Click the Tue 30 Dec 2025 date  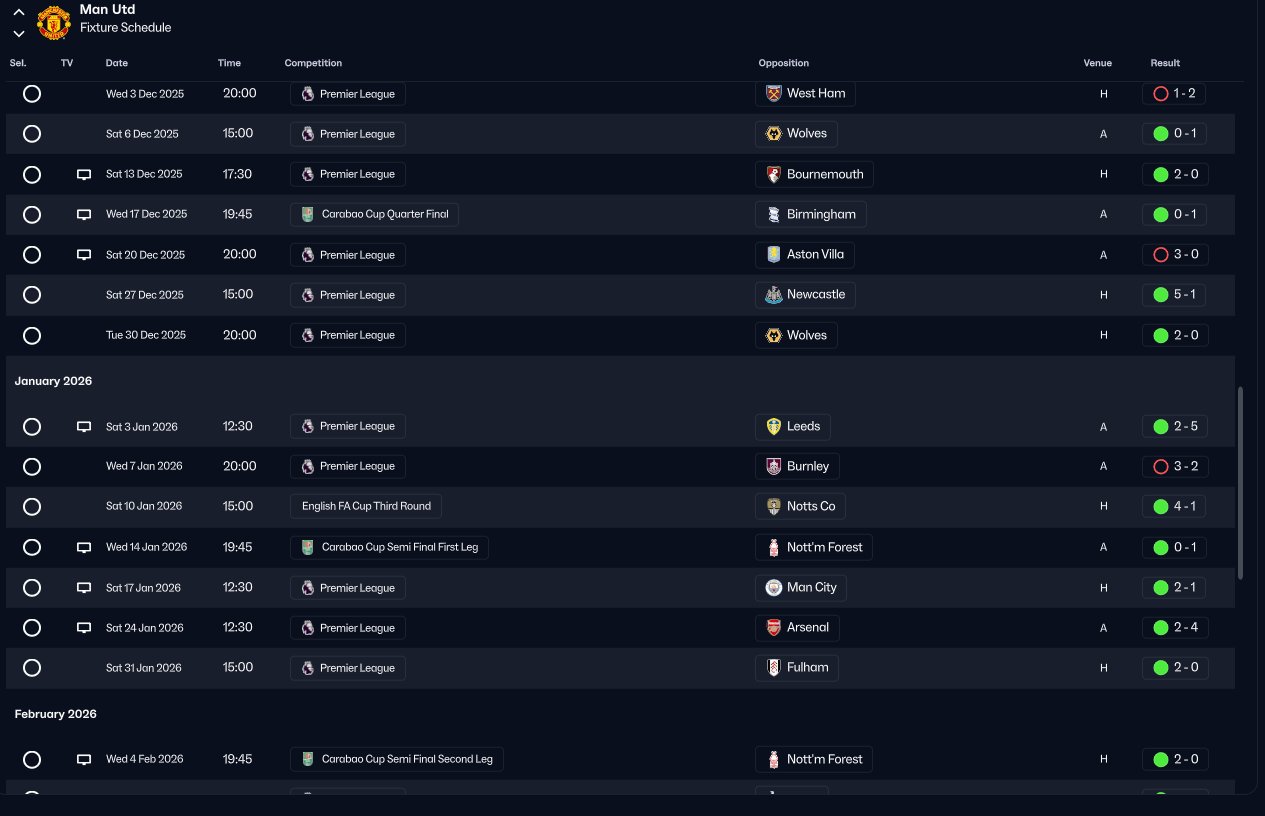click(145, 335)
